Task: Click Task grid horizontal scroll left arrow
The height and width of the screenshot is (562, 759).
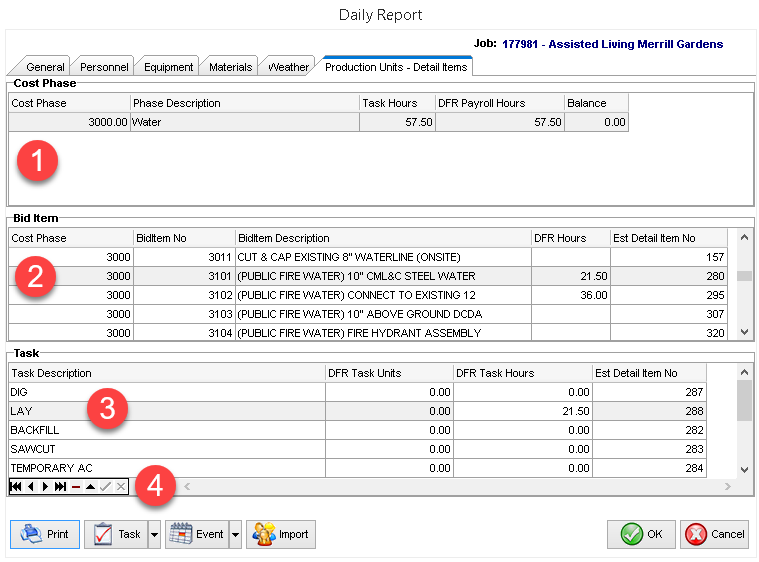Action: 187,486
